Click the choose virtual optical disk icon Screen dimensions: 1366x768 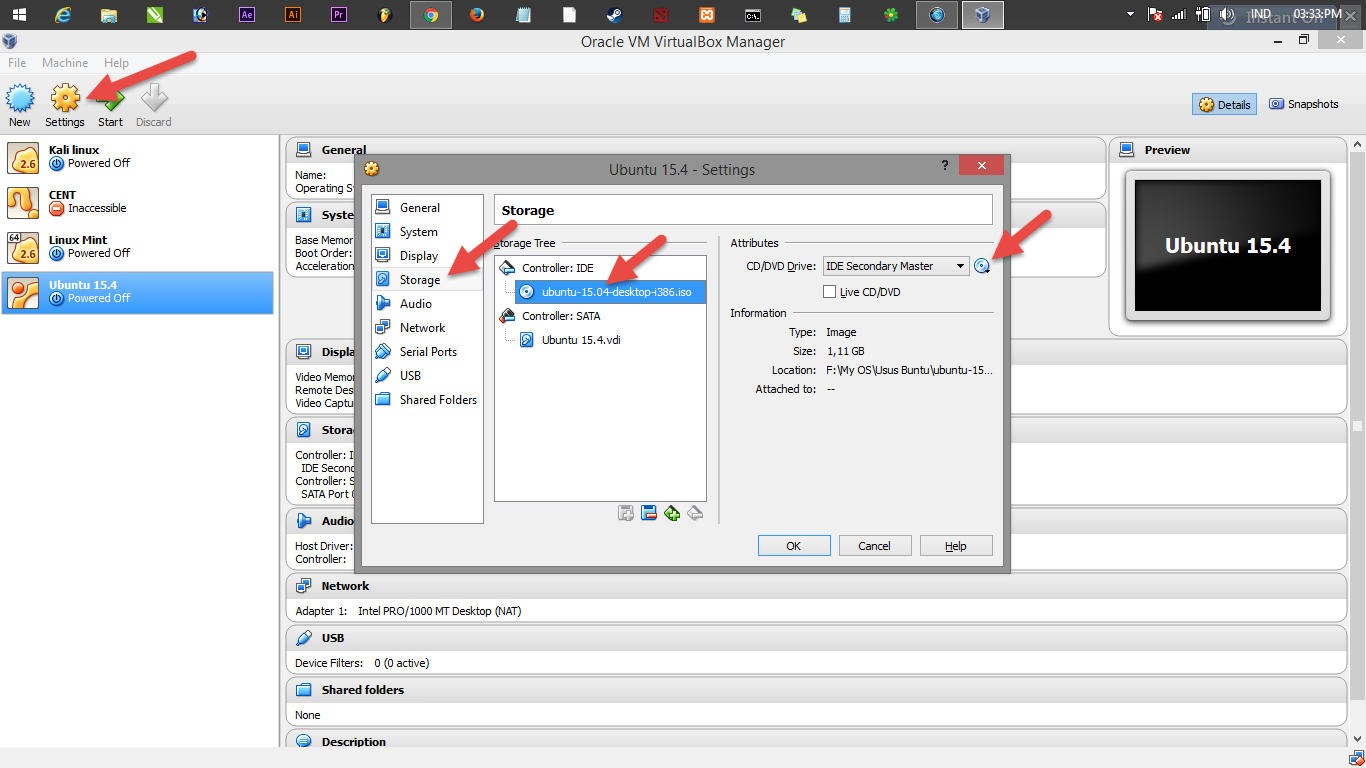pos(982,266)
